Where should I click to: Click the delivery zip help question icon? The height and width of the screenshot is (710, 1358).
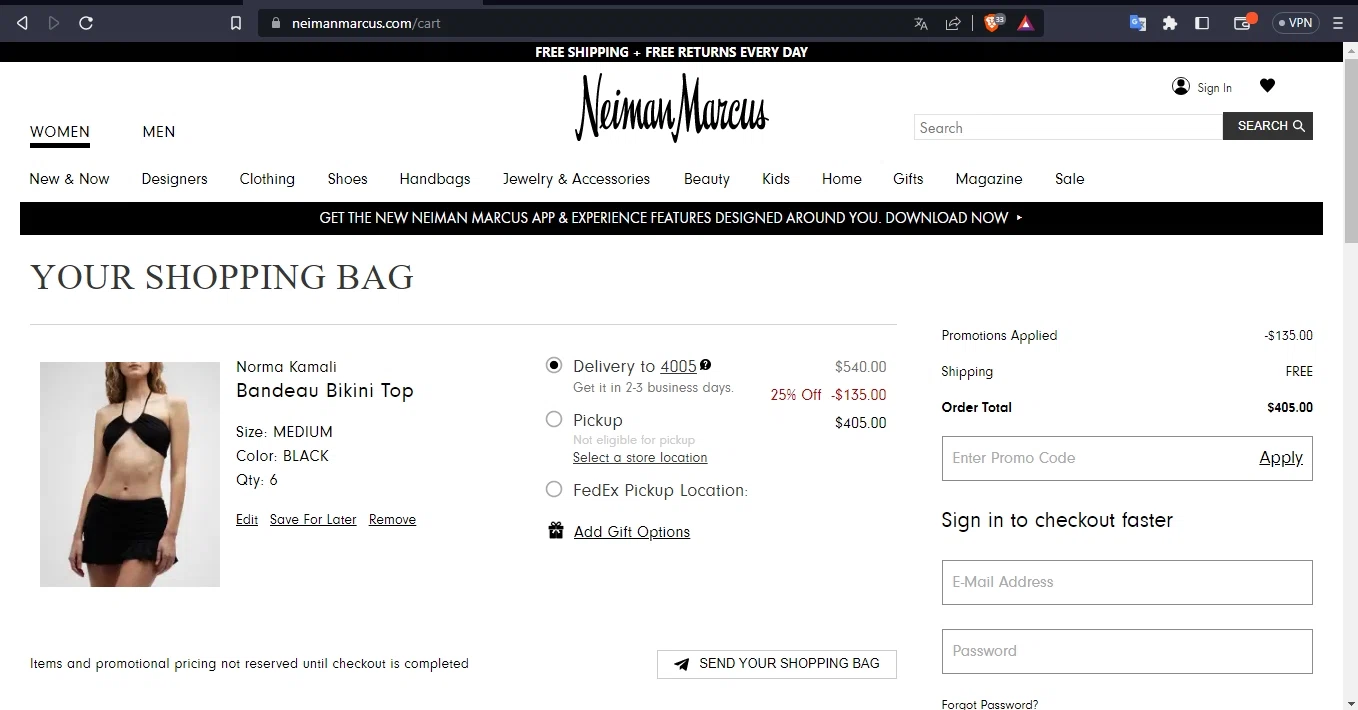[x=706, y=365]
